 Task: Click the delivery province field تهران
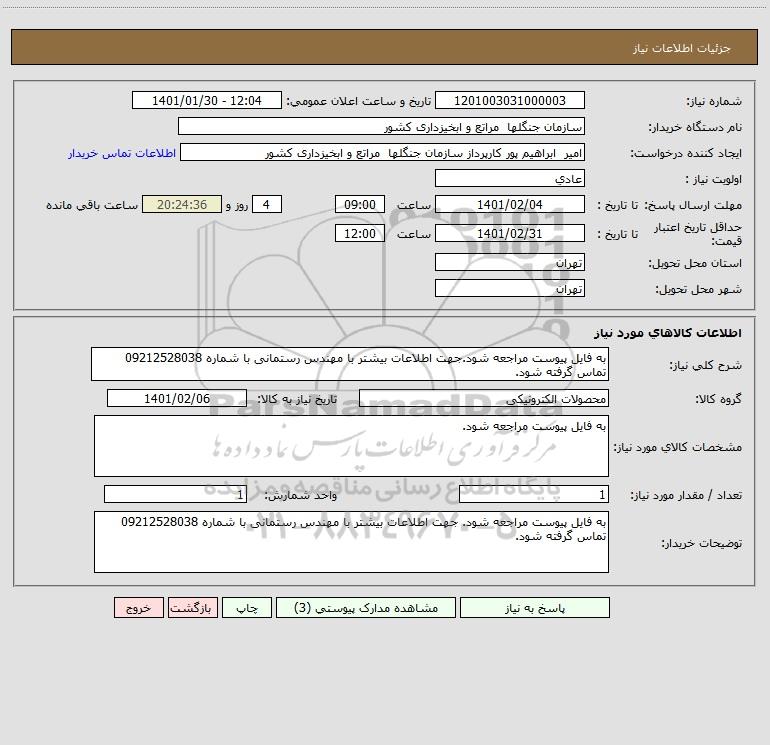tap(510, 262)
